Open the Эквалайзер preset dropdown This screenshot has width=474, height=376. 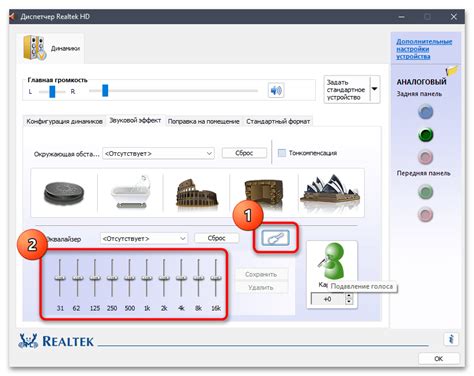tap(144, 239)
